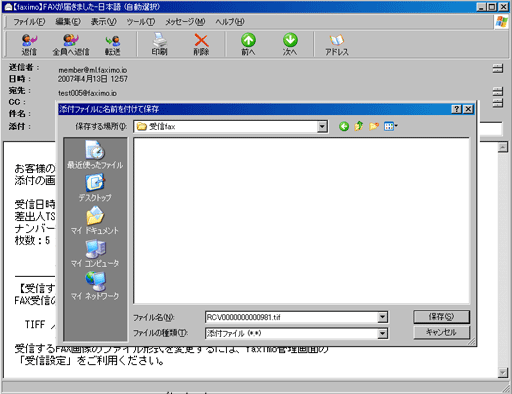Delete the message with 削除 icon
This screenshot has height=394, width=512.
click(201, 44)
